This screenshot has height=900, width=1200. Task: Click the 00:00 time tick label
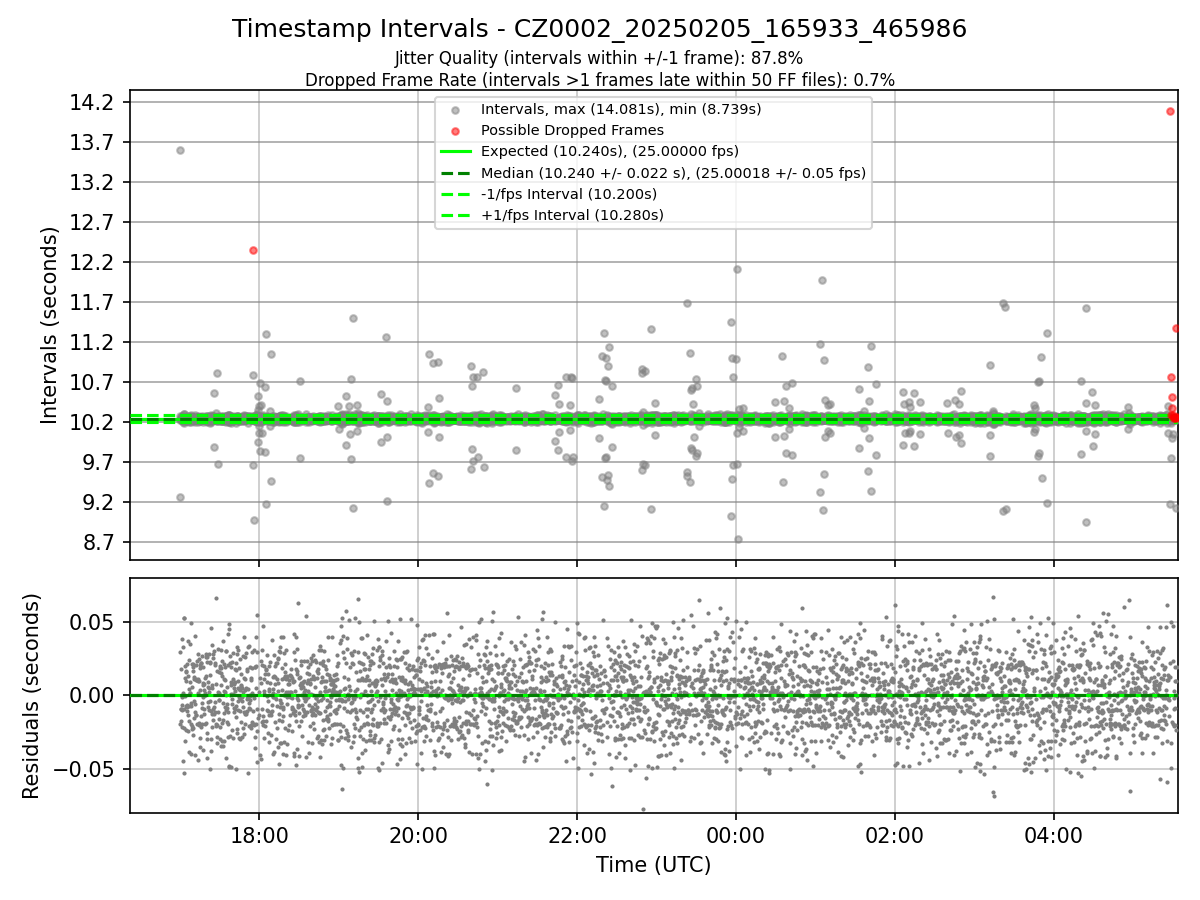tap(736, 834)
